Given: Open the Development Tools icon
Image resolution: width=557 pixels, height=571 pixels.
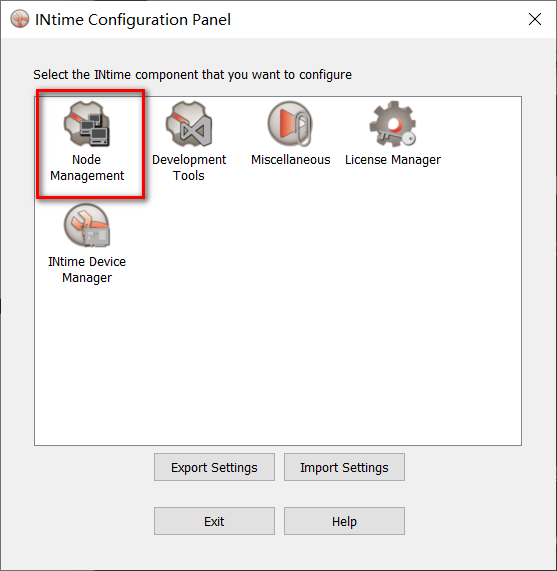Looking at the screenshot, I should (189, 124).
